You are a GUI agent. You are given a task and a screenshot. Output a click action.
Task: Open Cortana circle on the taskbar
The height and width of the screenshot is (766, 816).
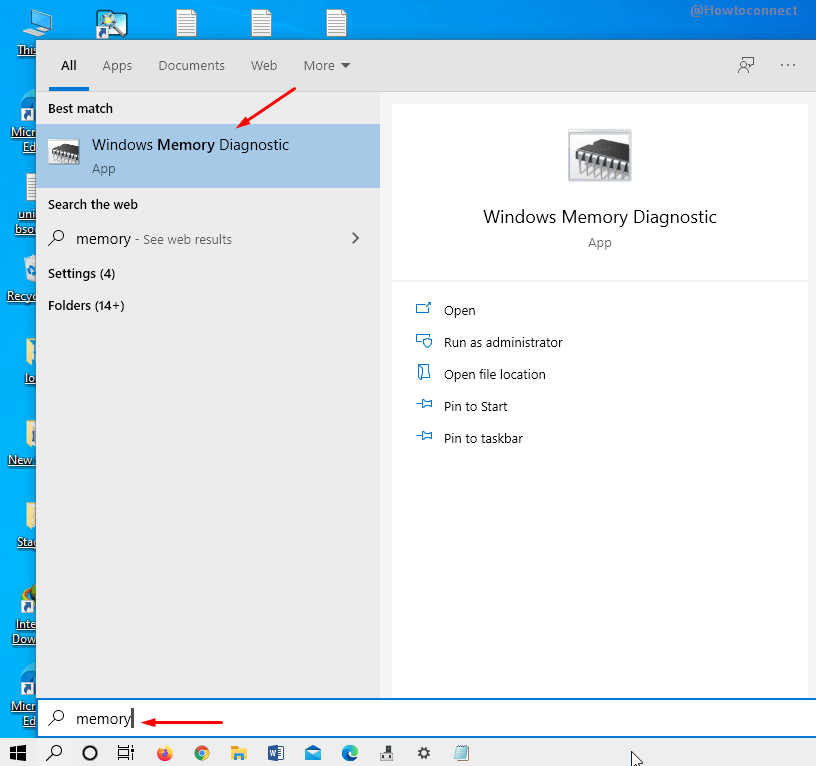pos(90,752)
